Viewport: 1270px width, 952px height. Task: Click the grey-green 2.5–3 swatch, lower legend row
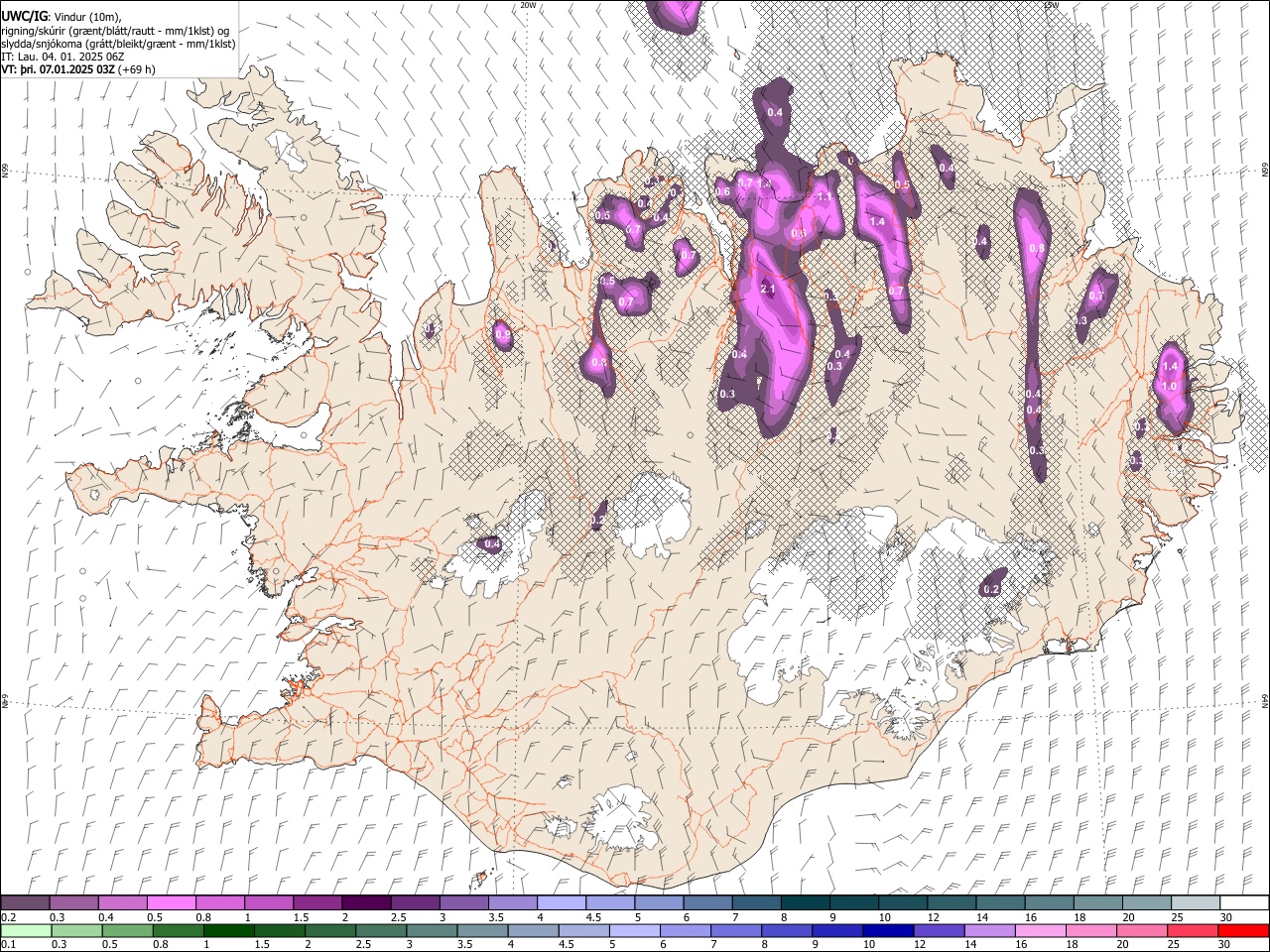(x=380, y=931)
